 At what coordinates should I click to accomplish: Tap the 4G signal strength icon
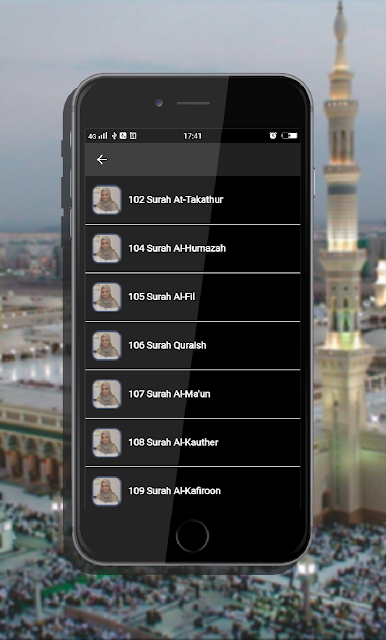tap(98, 136)
